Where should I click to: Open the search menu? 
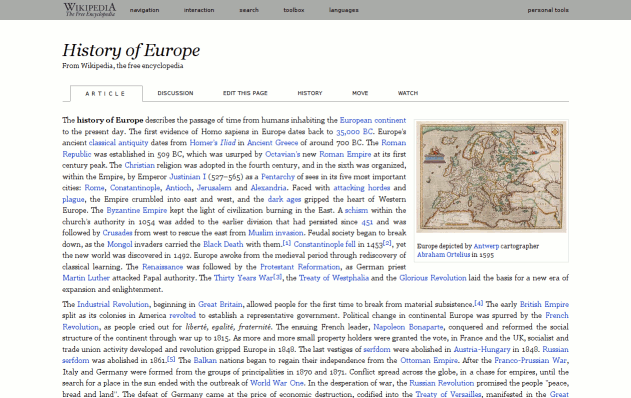coord(249,10)
